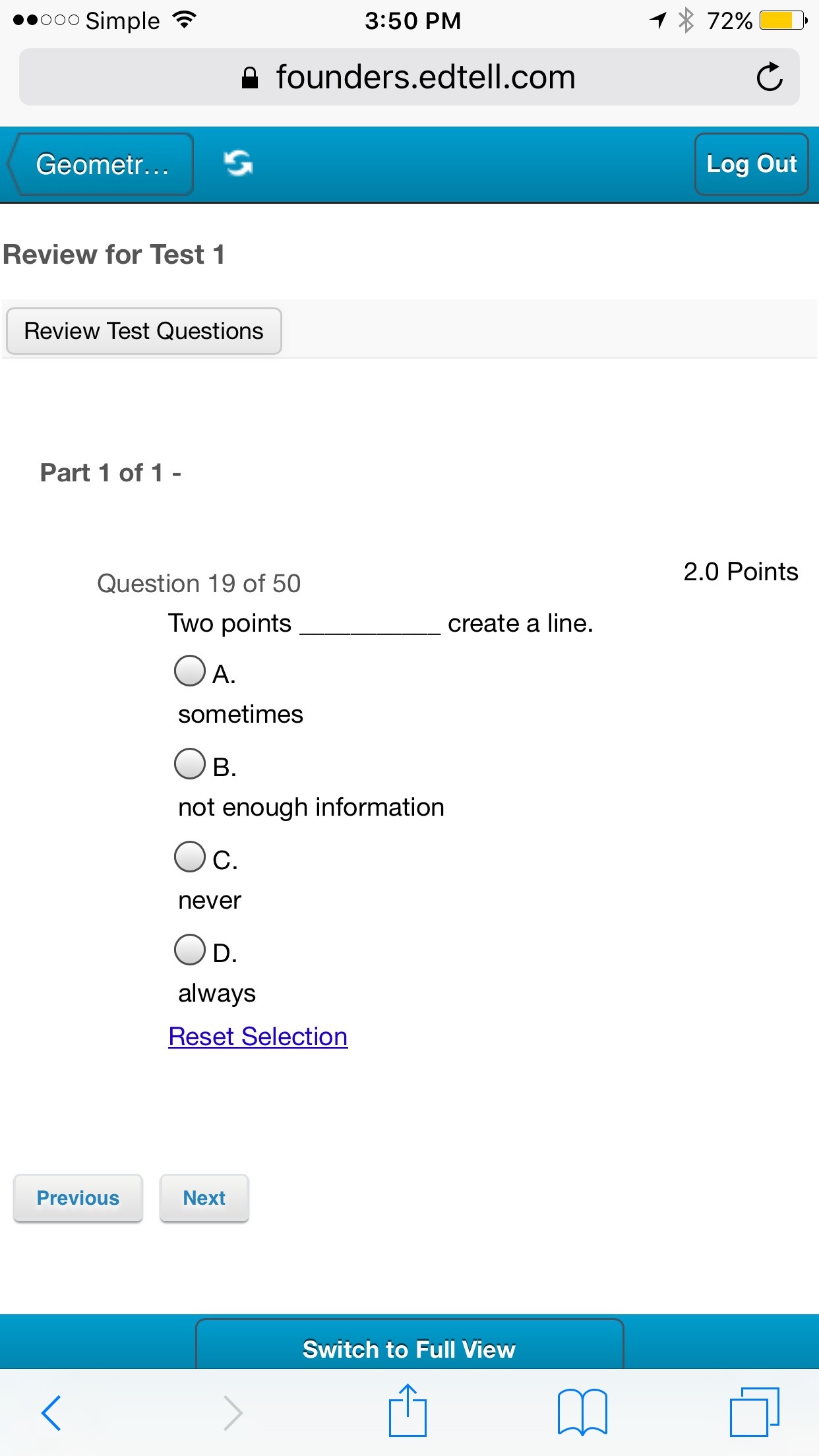Open Safari bookmarks book icon
819x1456 pixels.
[x=582, y=1412]
